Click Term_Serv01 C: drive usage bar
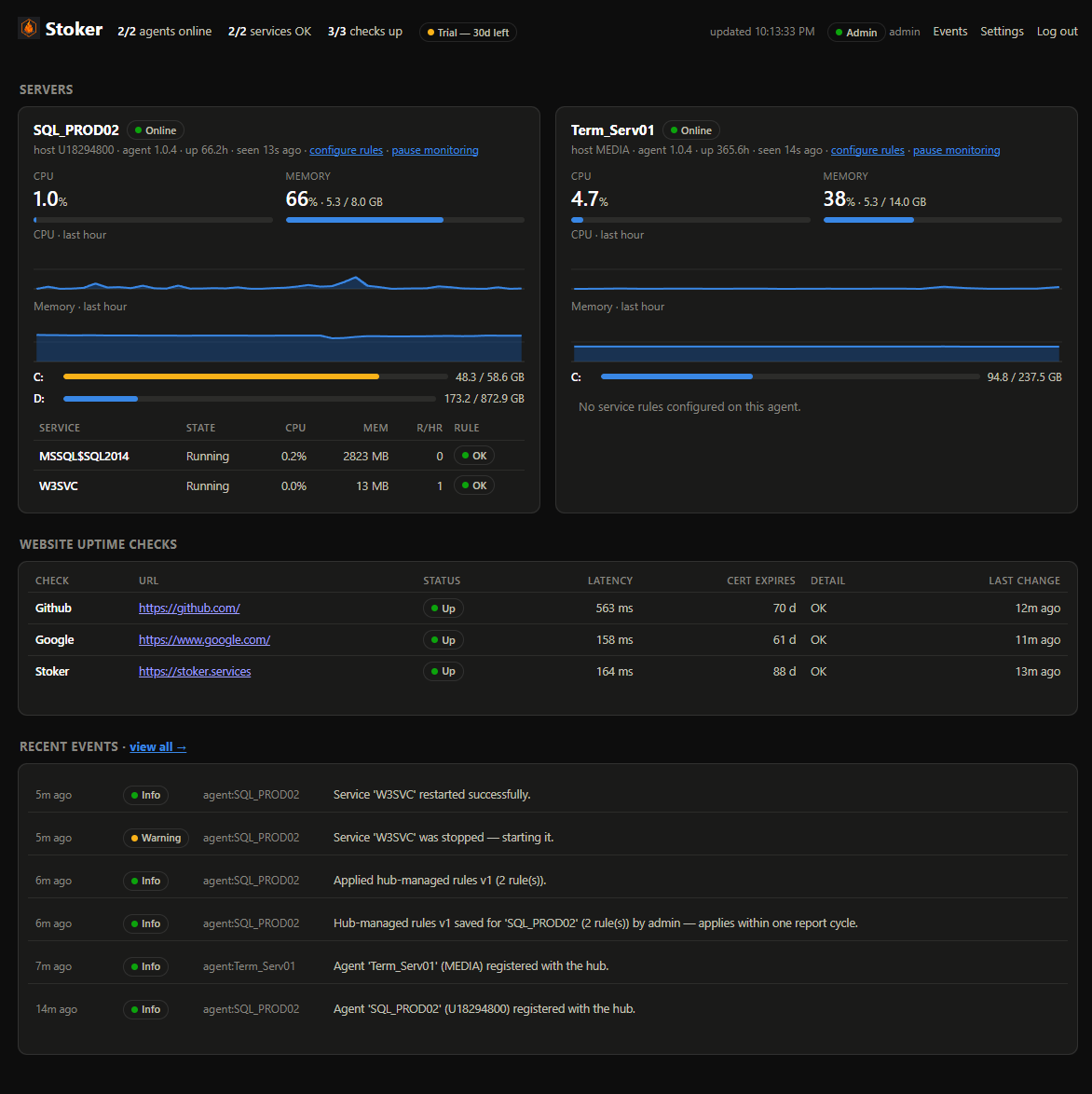The image size is (1092, 1094). pyautogui.click(x=790, y=376)
